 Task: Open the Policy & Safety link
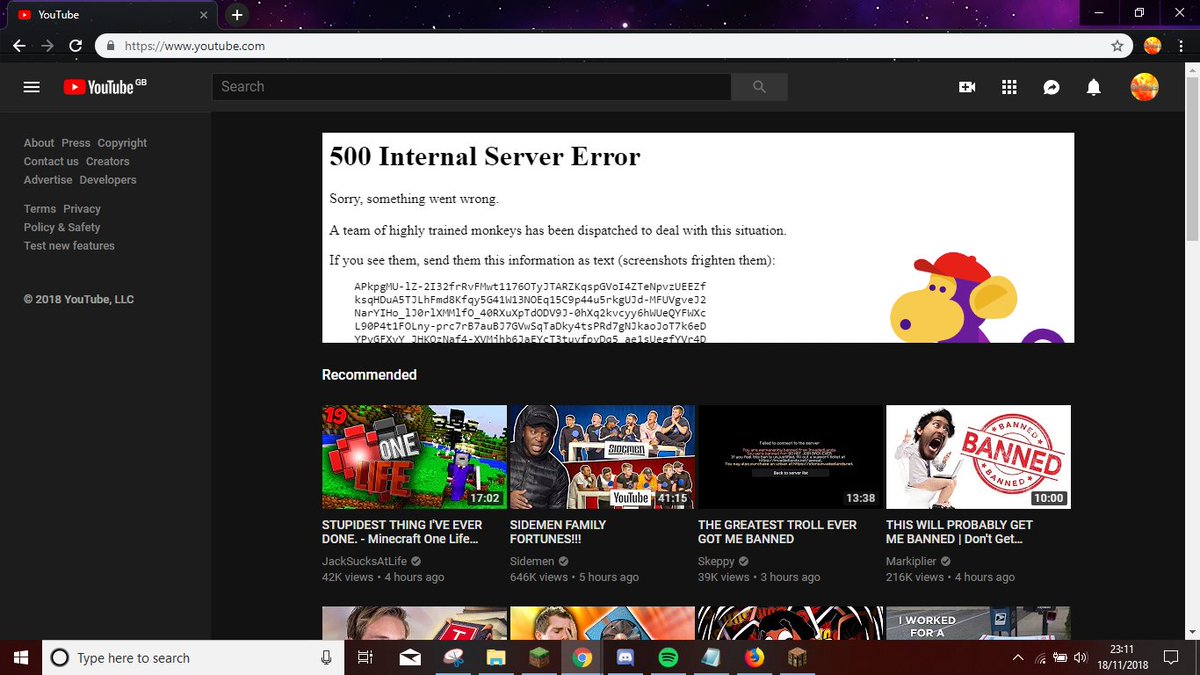point(62,227)
